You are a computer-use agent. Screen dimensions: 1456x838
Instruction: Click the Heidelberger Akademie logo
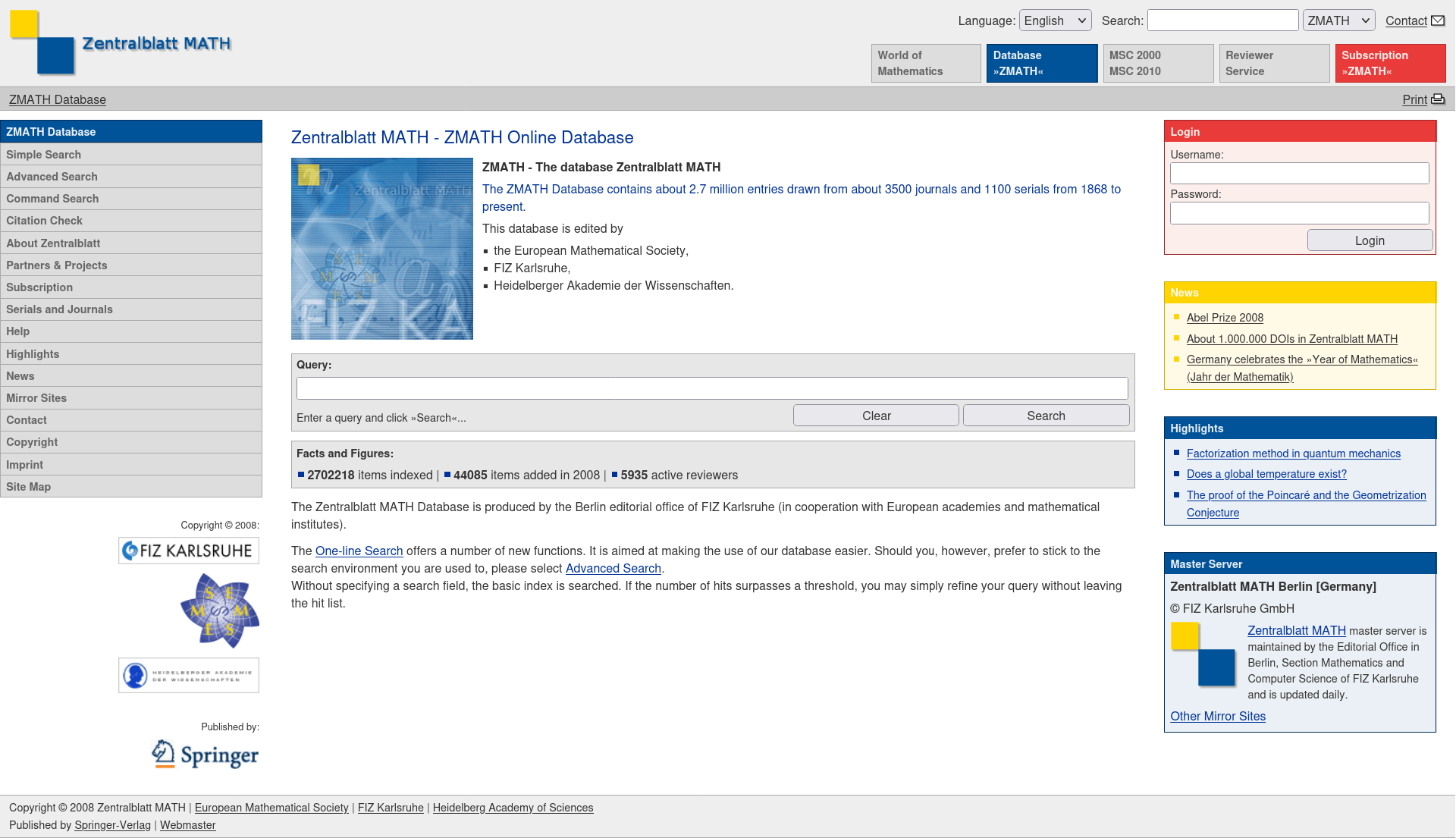(x=189, y=675)
